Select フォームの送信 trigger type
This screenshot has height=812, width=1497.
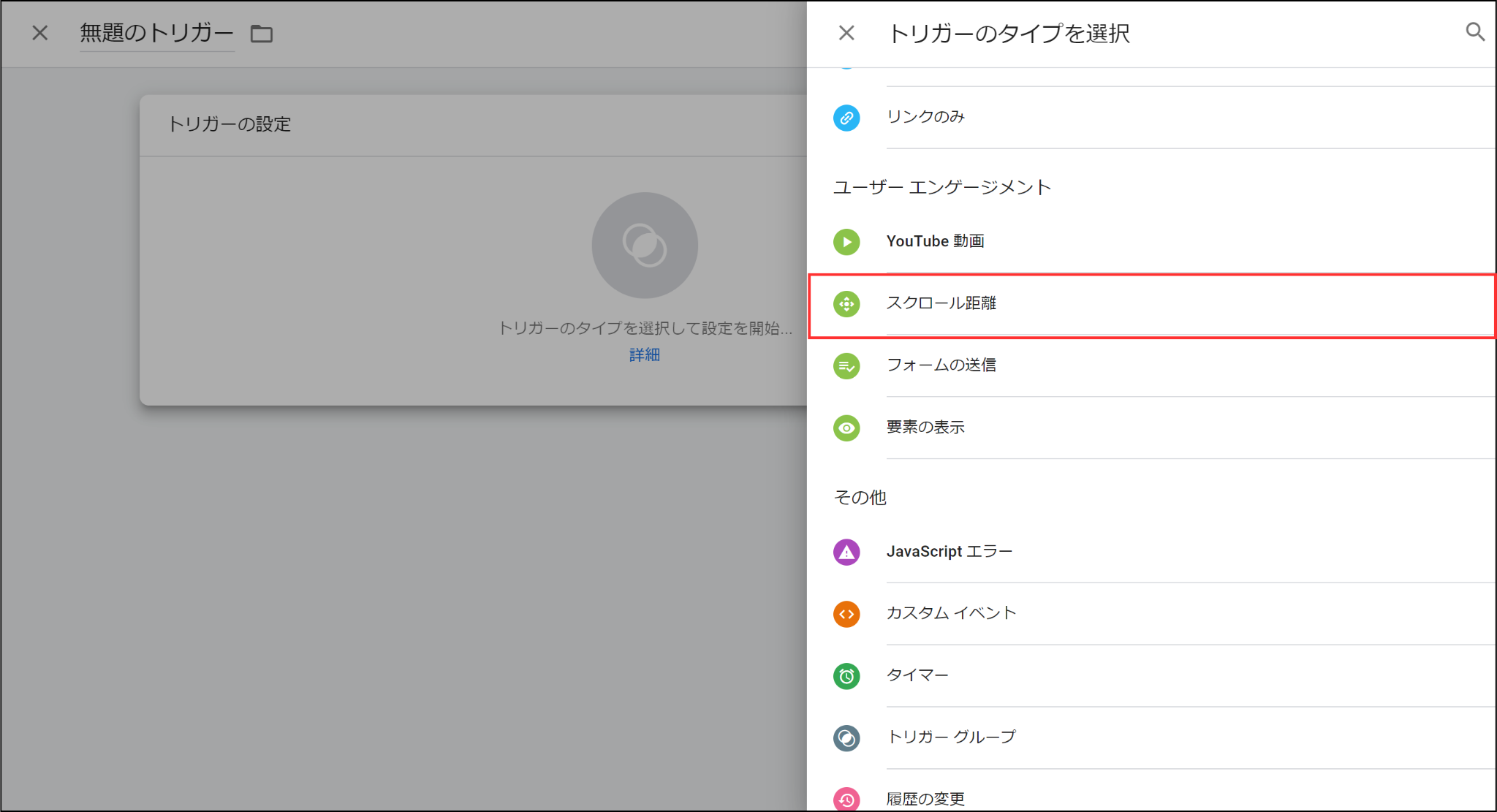tap(1152, 366)
